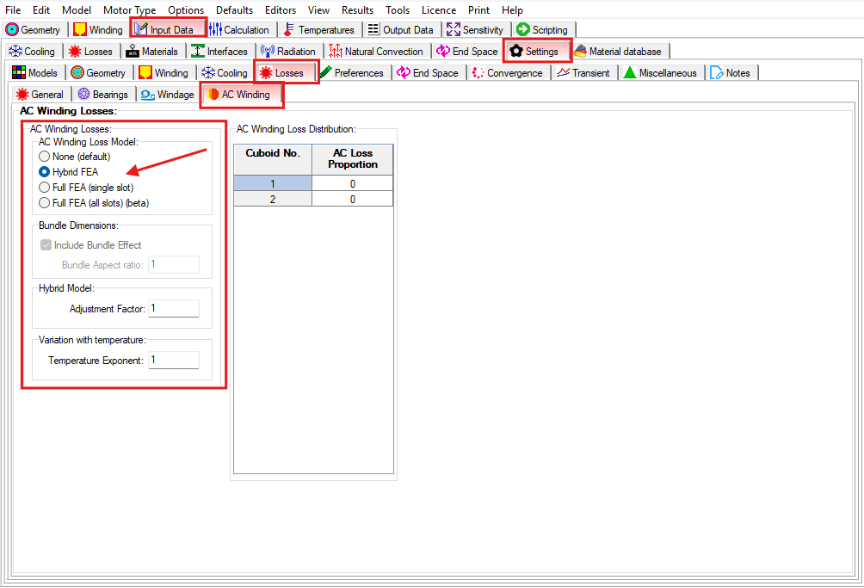Open the Results menu

(357, 10)
